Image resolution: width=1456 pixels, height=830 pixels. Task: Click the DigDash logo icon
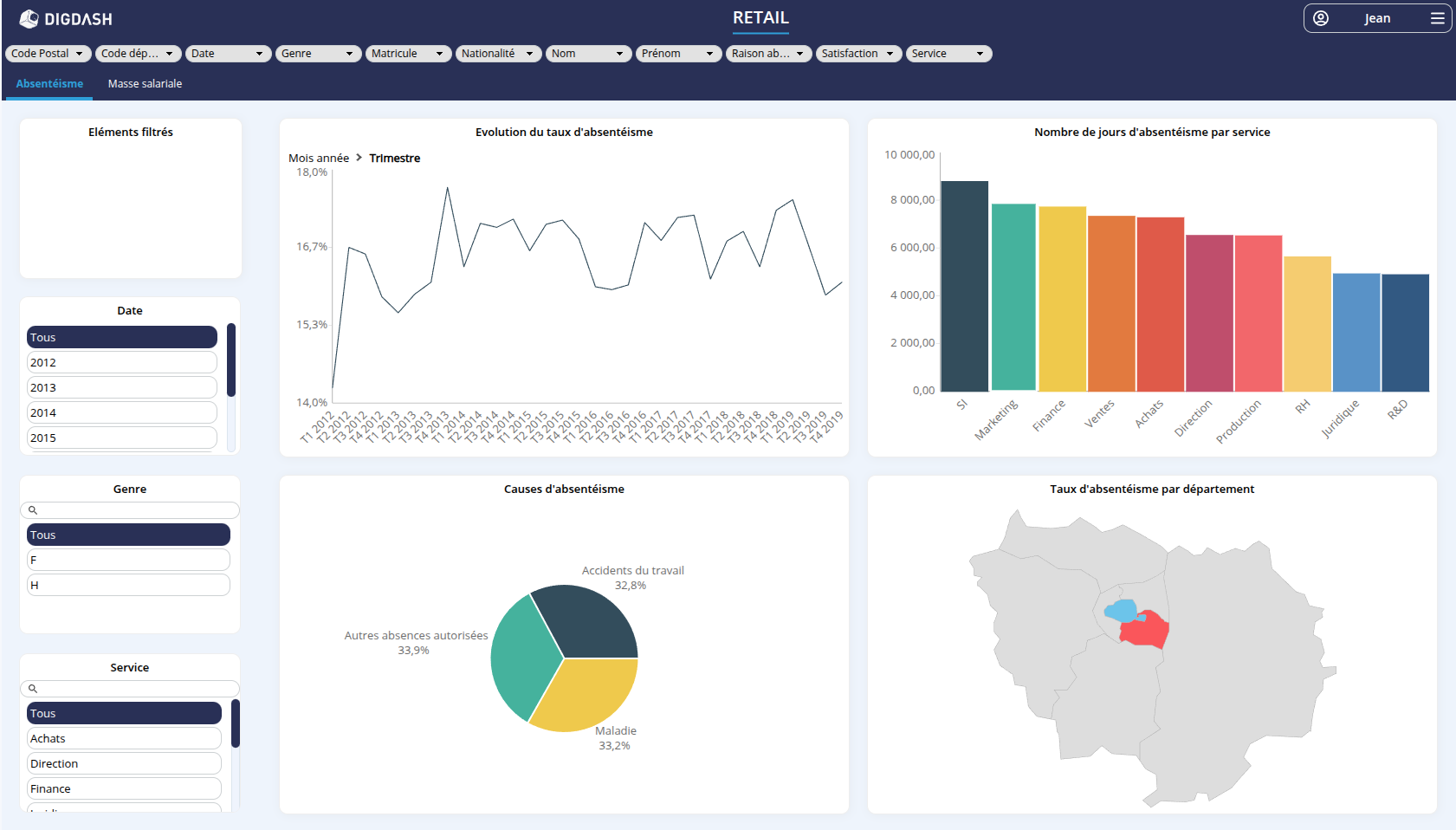(29, 18)
